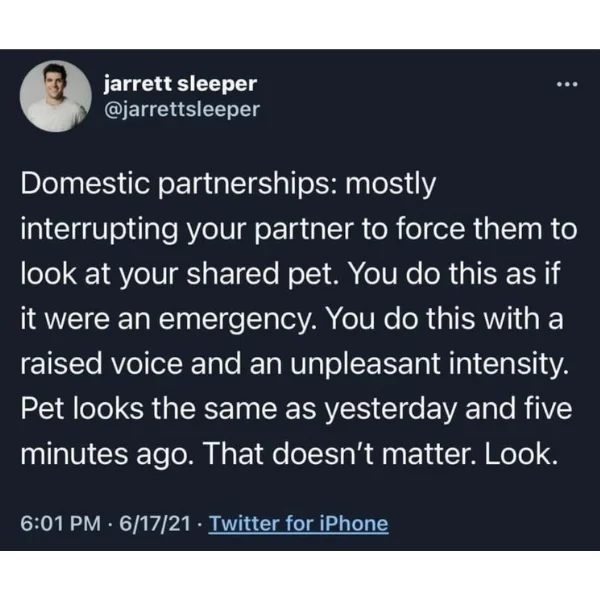Click the final word "Look." in tweet

click(x=521, y=454)
